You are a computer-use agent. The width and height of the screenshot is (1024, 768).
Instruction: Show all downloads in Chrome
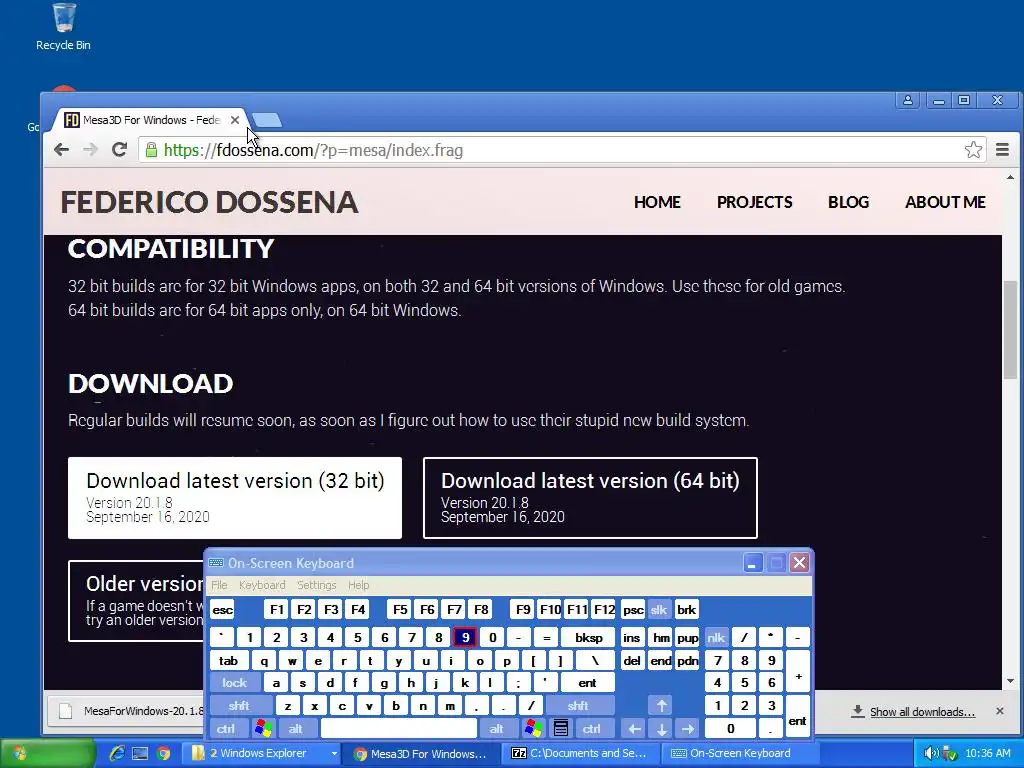point(921,712)
